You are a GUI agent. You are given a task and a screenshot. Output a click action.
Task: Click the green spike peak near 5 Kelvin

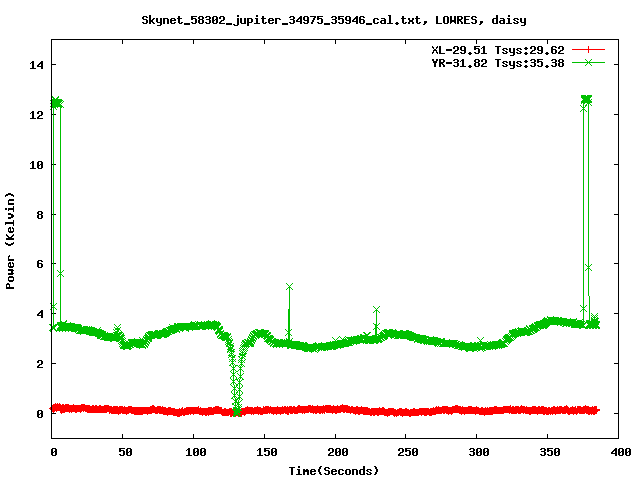click(289, 287)
